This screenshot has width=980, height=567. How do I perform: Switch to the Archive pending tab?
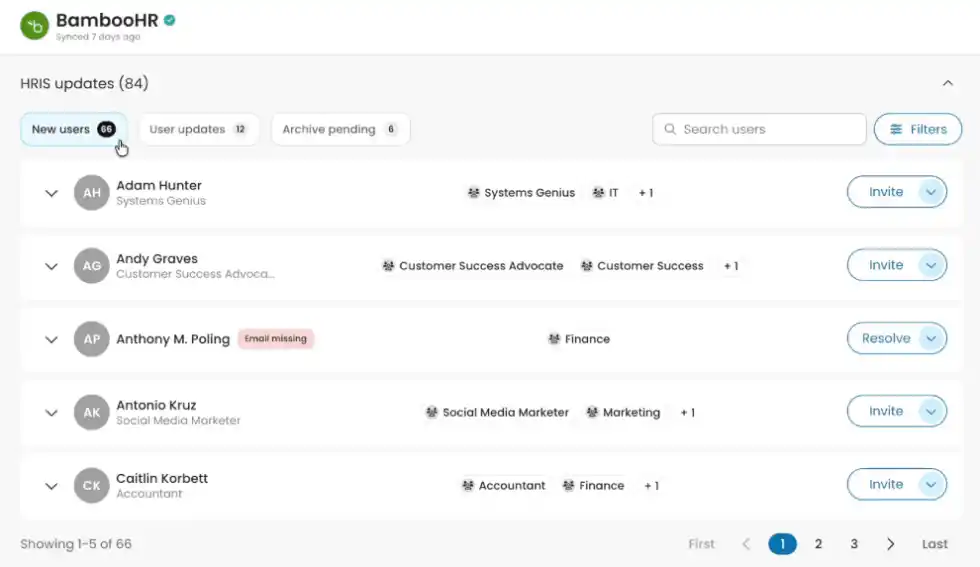coord(341,129)
